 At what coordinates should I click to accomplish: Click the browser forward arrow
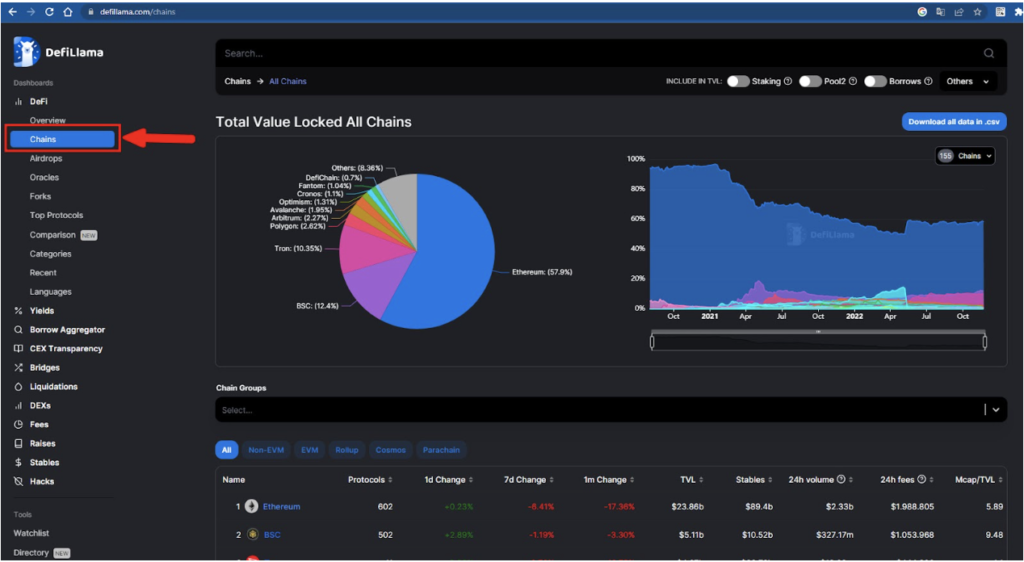(31, 12)
